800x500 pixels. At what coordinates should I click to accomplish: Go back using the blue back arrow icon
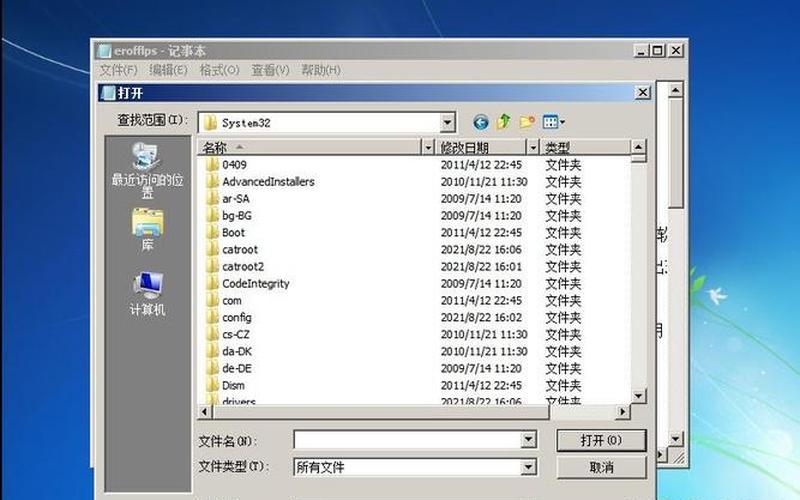tap(481, 122)
